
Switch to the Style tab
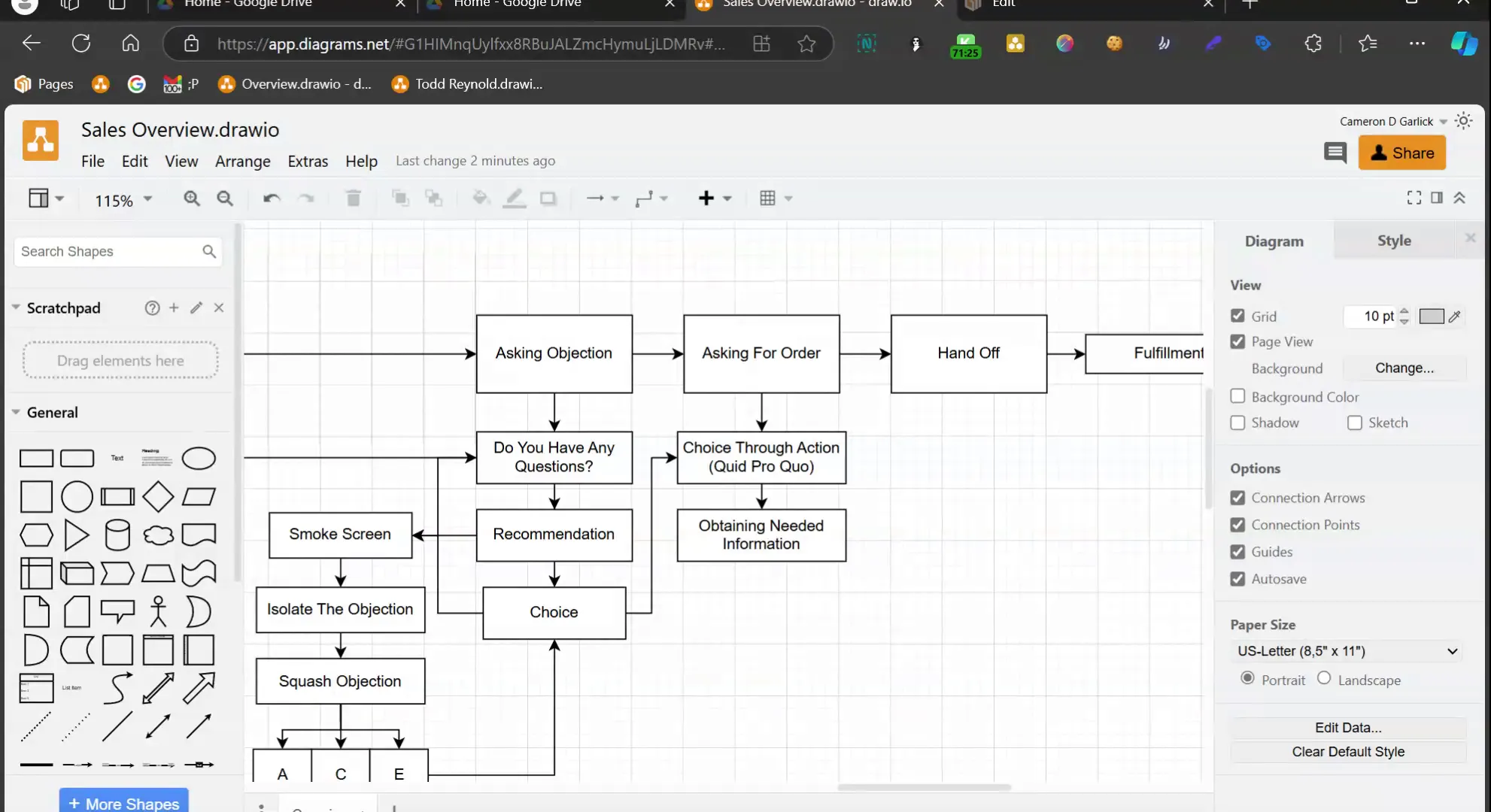click(x=1394, y=240)
